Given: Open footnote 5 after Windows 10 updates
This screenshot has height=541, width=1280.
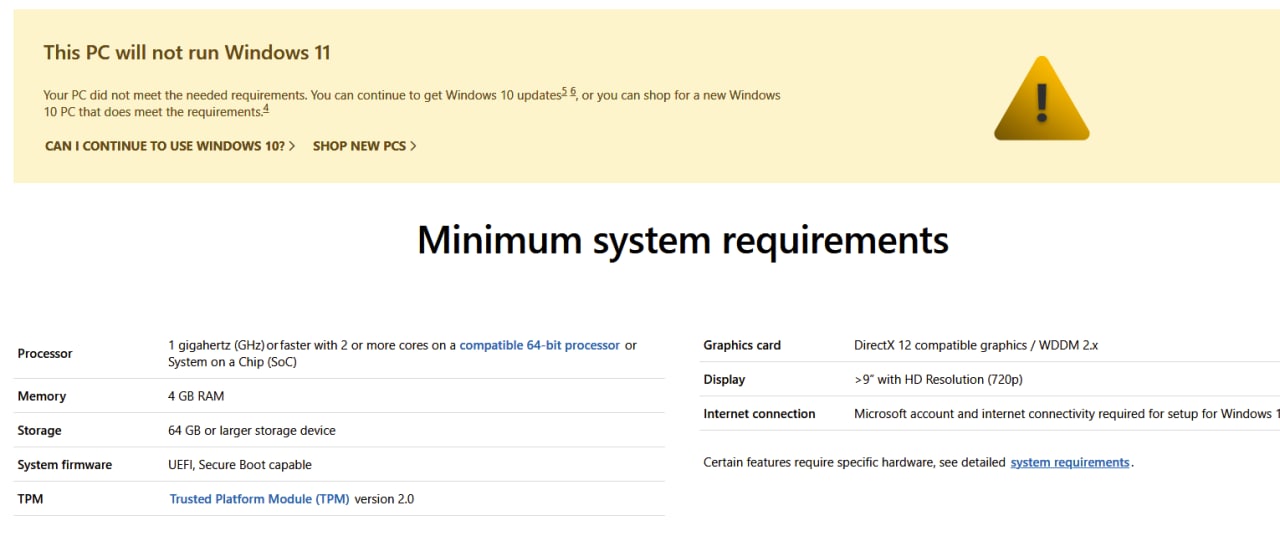Looking at the screenshot, I should point(564,92).
